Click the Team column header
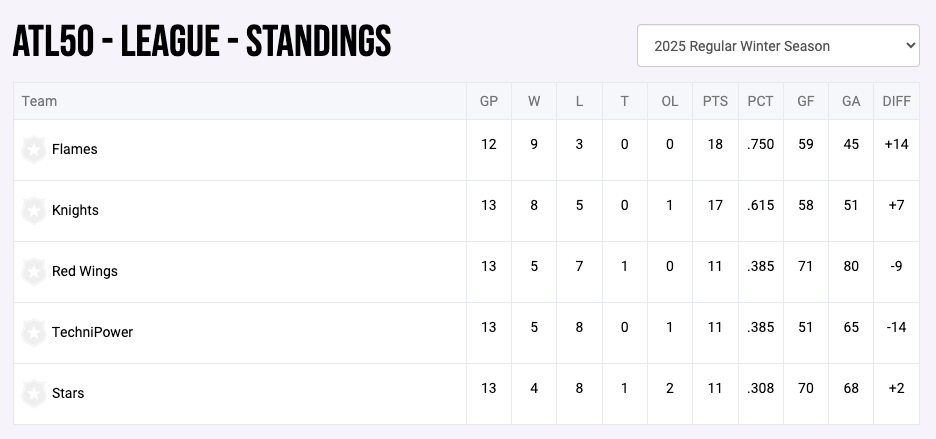 [x=40, y=101]
